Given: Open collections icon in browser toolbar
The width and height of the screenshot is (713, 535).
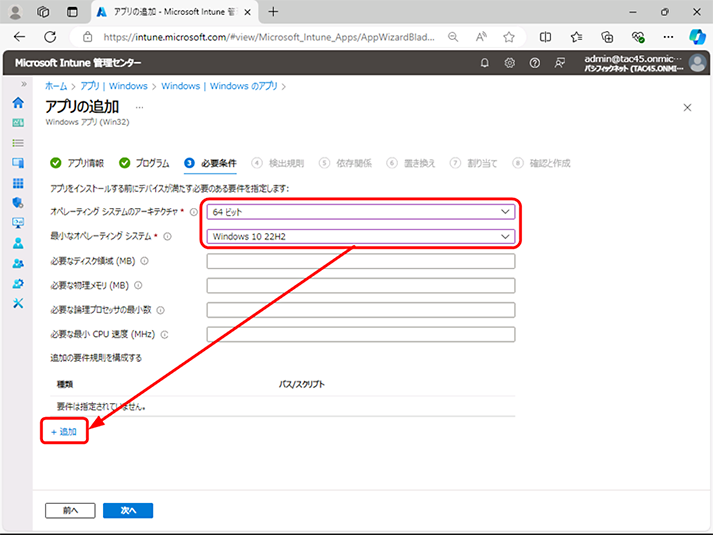Looking at the screenshot, I should pyautogui.click(x=607, y=37).
